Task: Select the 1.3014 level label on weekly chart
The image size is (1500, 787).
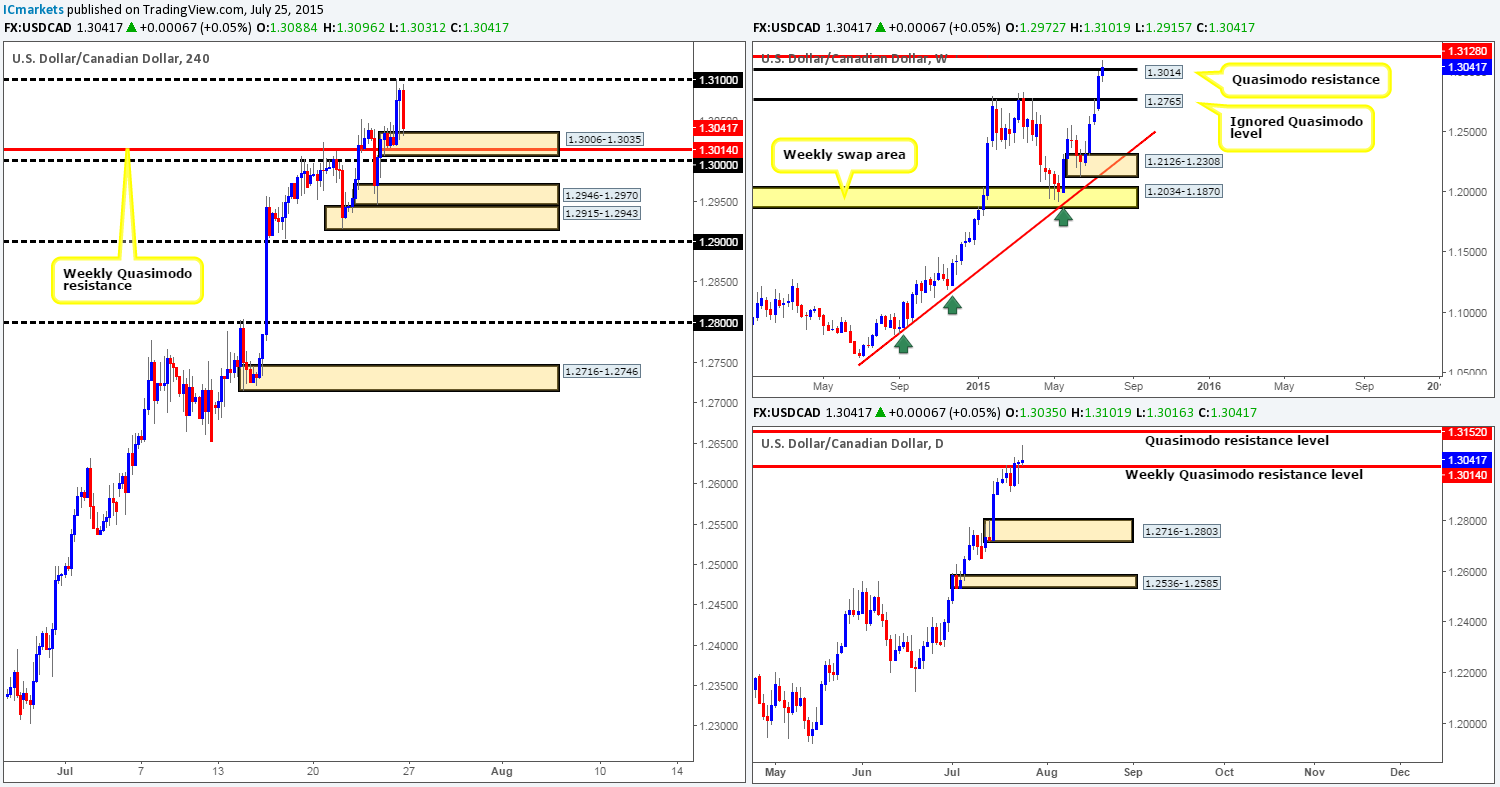Action: 1162,73
